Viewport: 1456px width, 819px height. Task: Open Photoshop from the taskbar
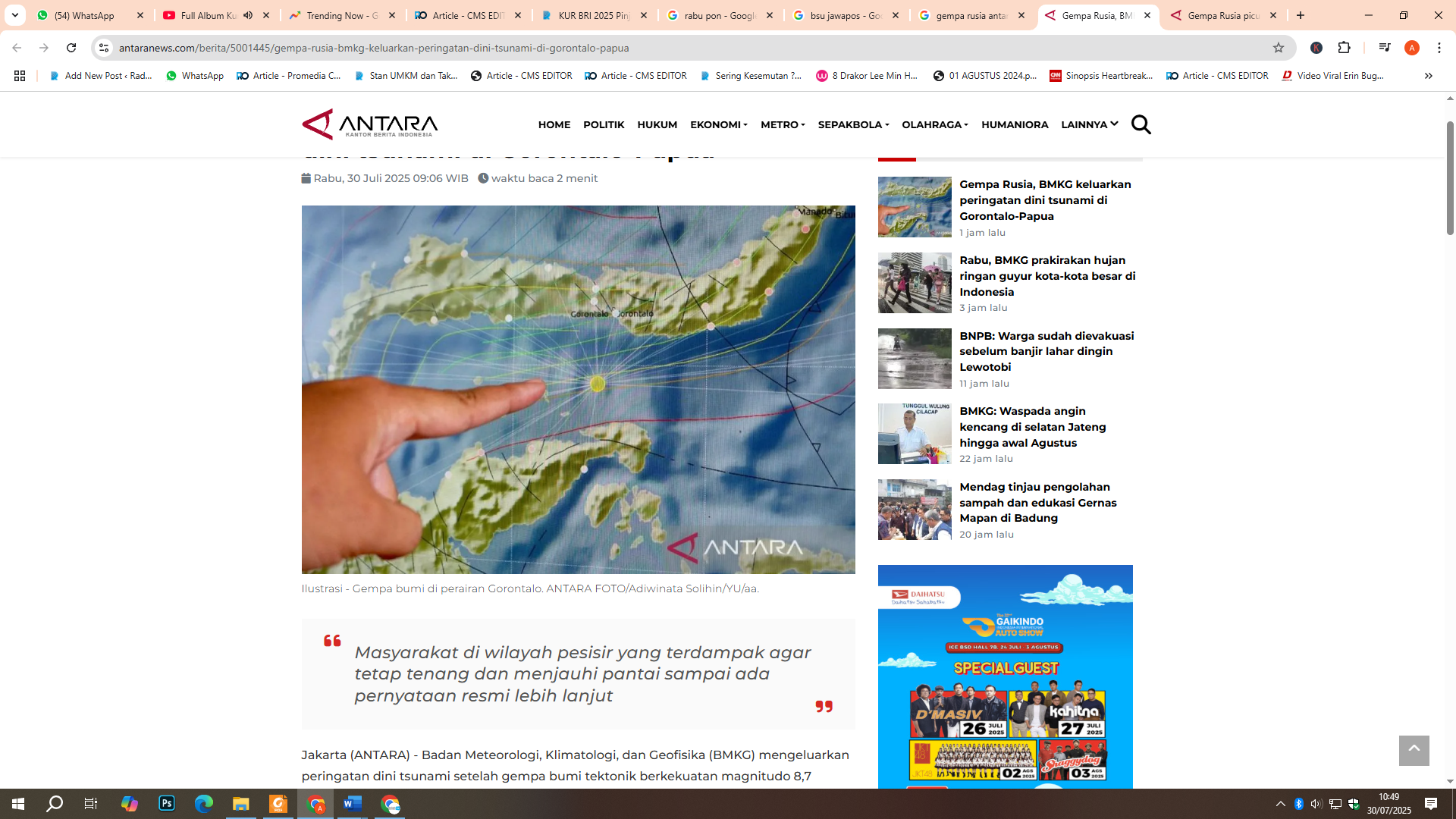[167, 804]
